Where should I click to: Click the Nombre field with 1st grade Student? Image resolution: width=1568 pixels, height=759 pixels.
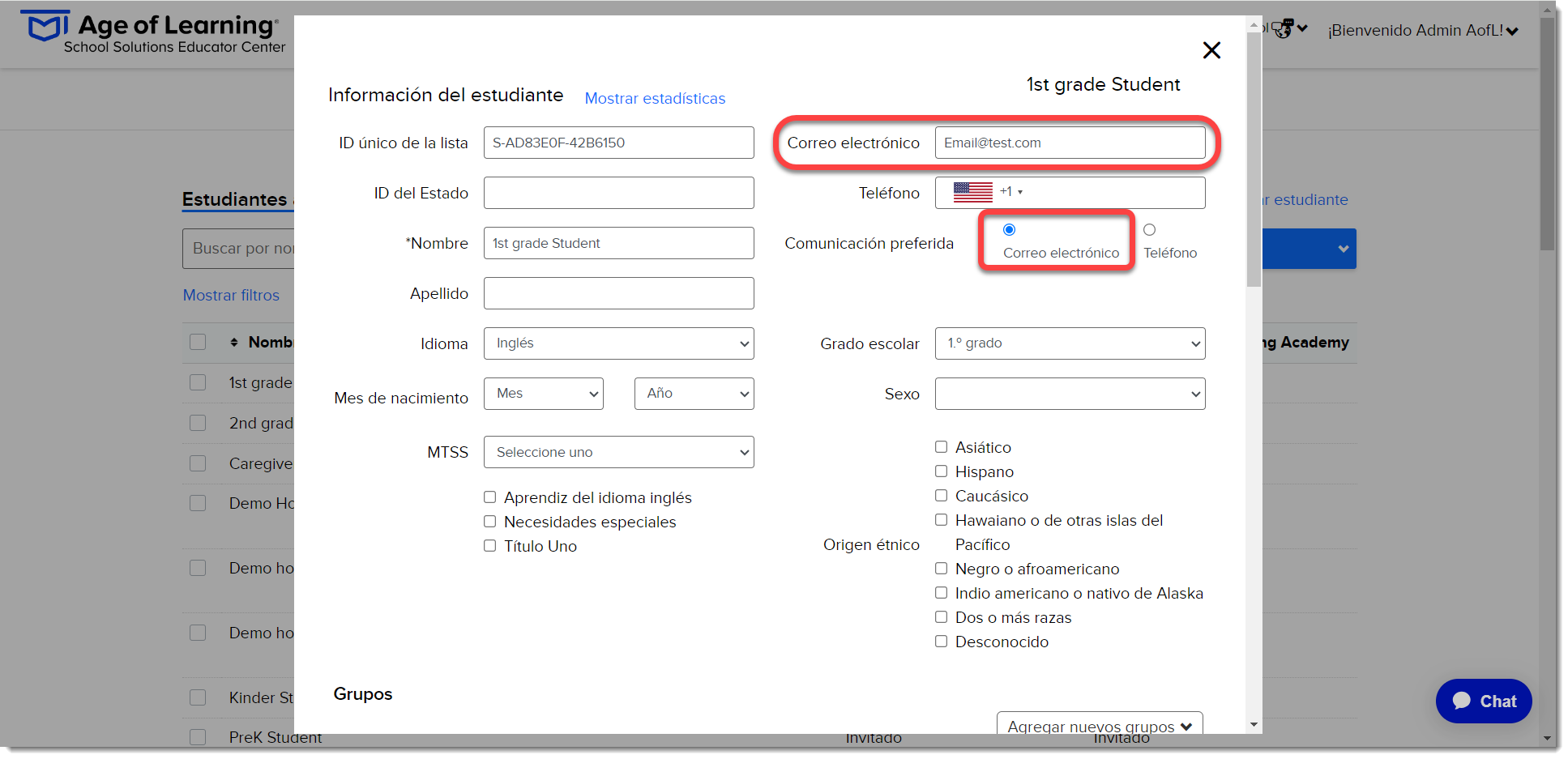[x=619, y=243]
